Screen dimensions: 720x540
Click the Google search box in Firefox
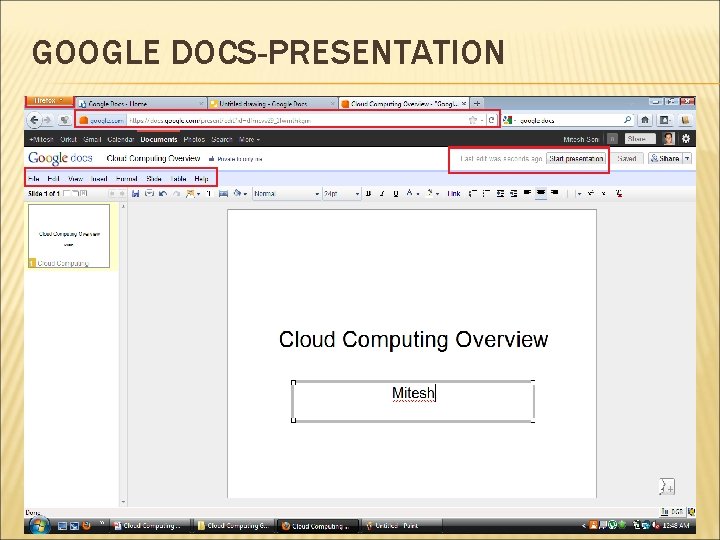point(568,120)
